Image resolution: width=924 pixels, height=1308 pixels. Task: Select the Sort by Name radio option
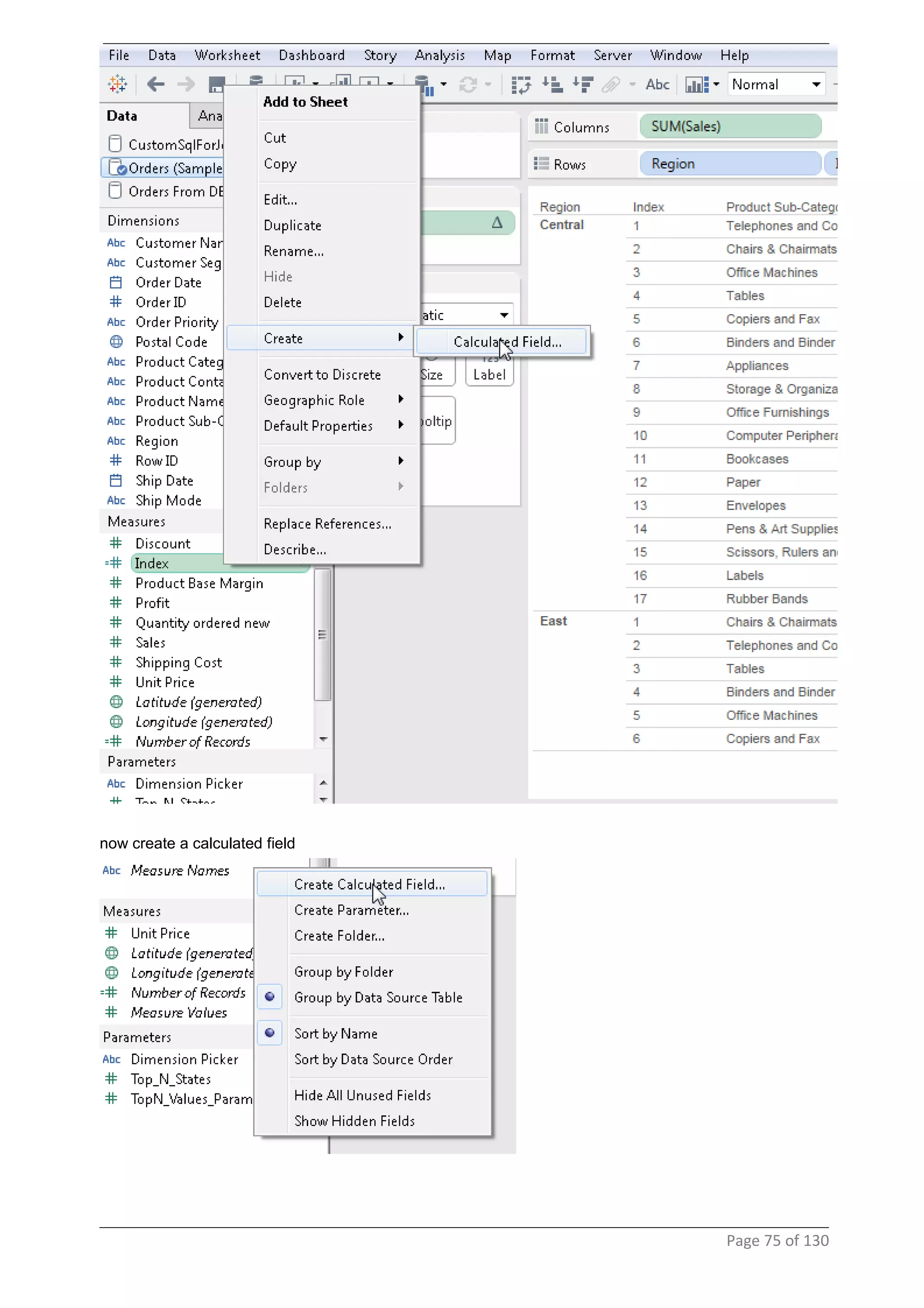point(270,1032)
